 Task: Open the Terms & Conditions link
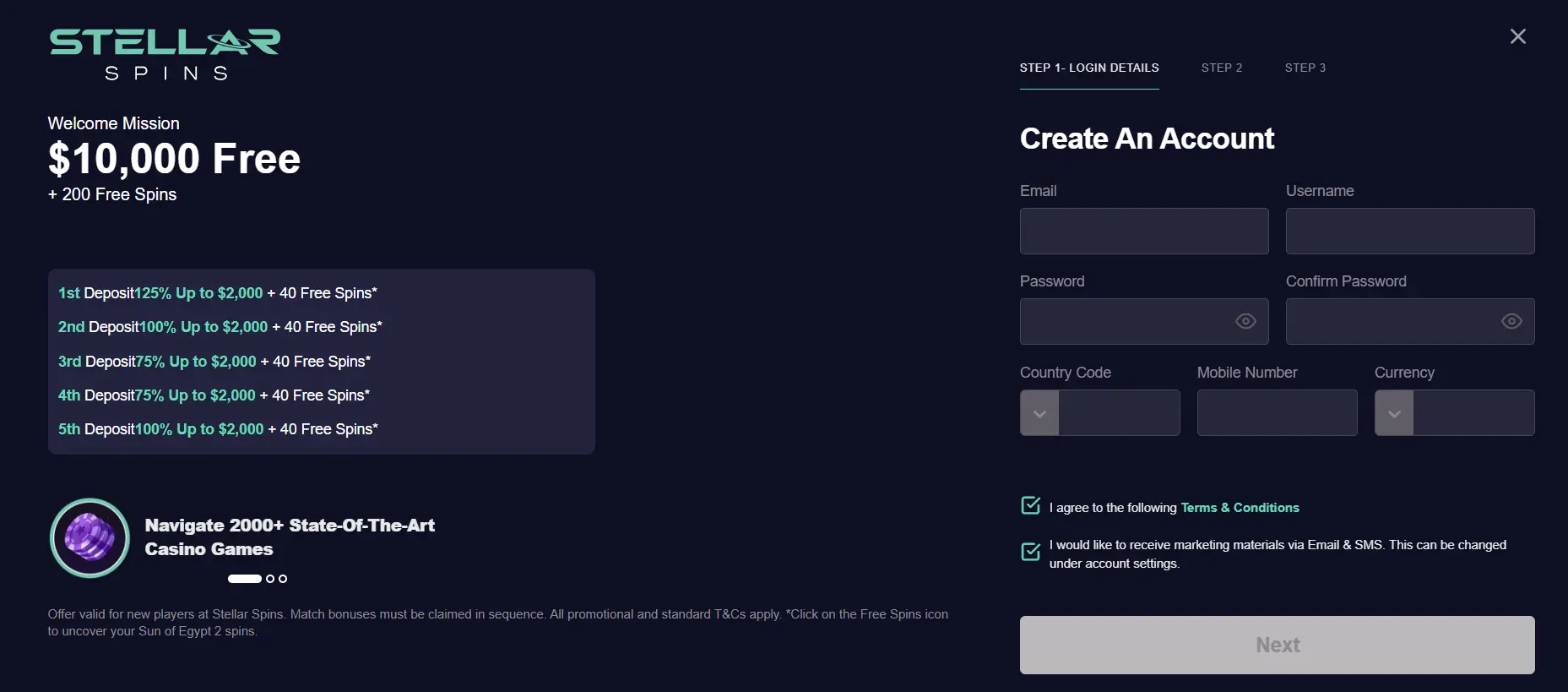coord(1240,508)
